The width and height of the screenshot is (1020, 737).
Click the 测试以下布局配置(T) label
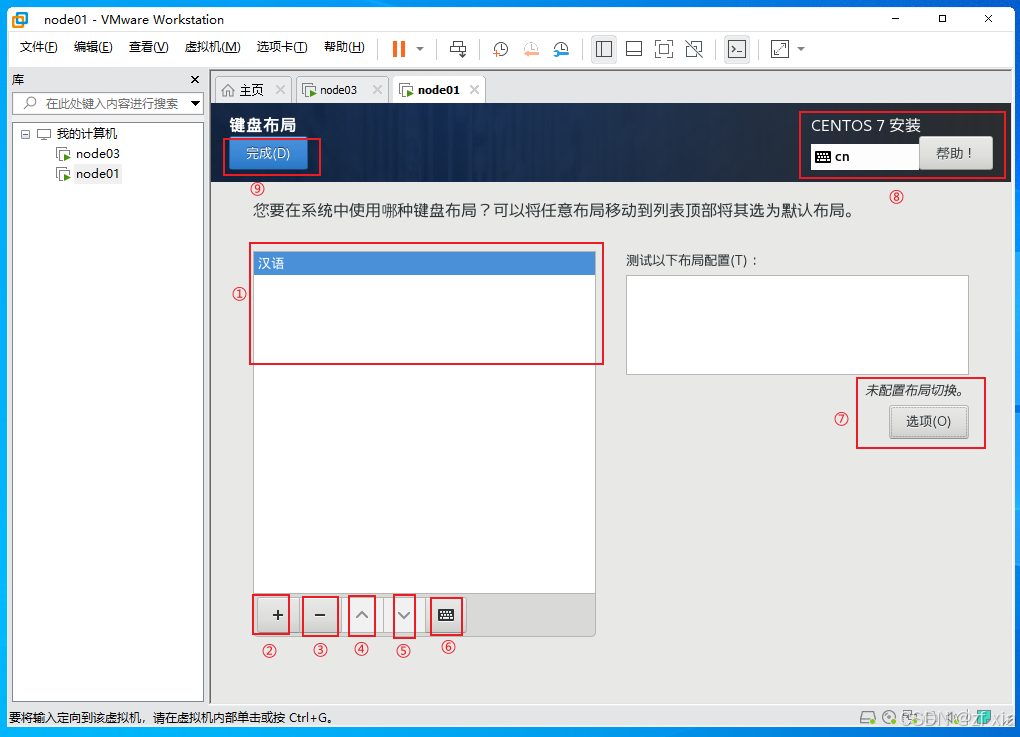tap(692, 261)
